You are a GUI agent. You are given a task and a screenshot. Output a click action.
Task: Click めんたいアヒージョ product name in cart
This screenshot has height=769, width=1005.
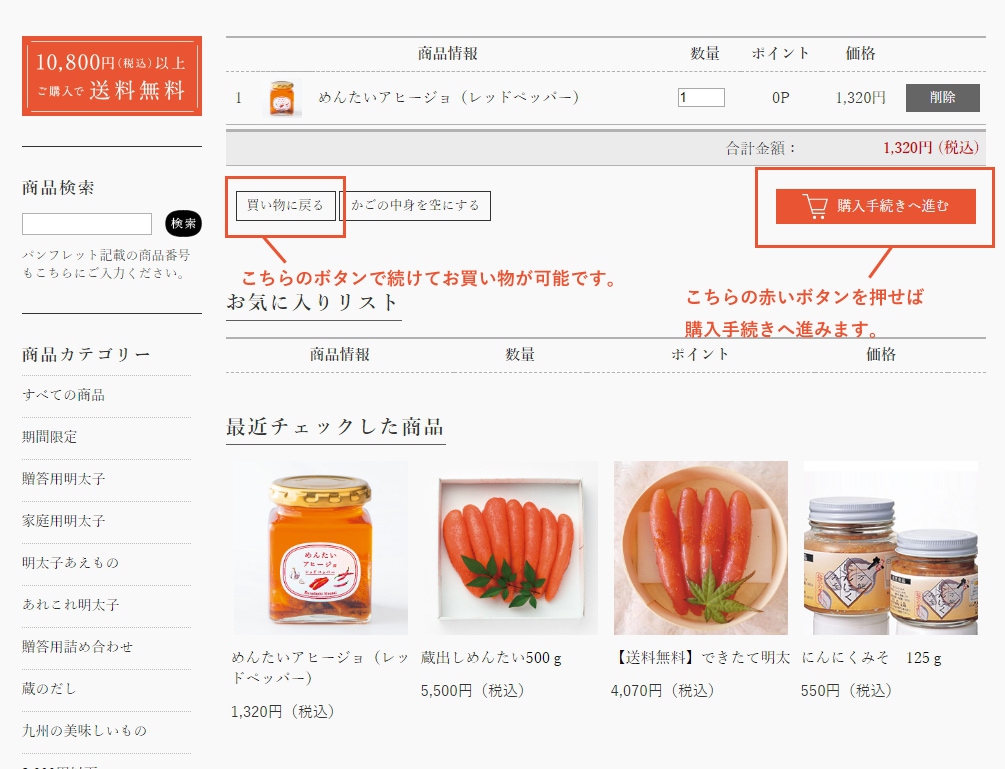[x=449, y=98]
